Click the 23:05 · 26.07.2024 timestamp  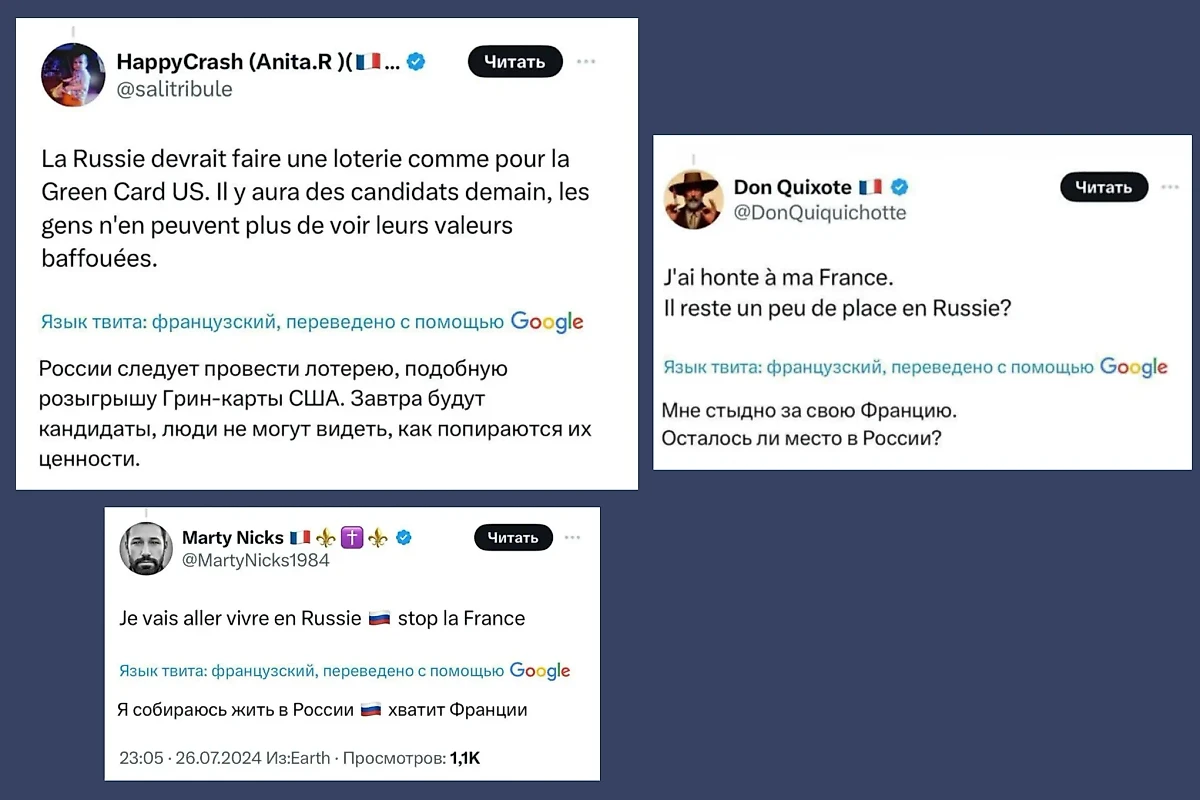[190, 758]
